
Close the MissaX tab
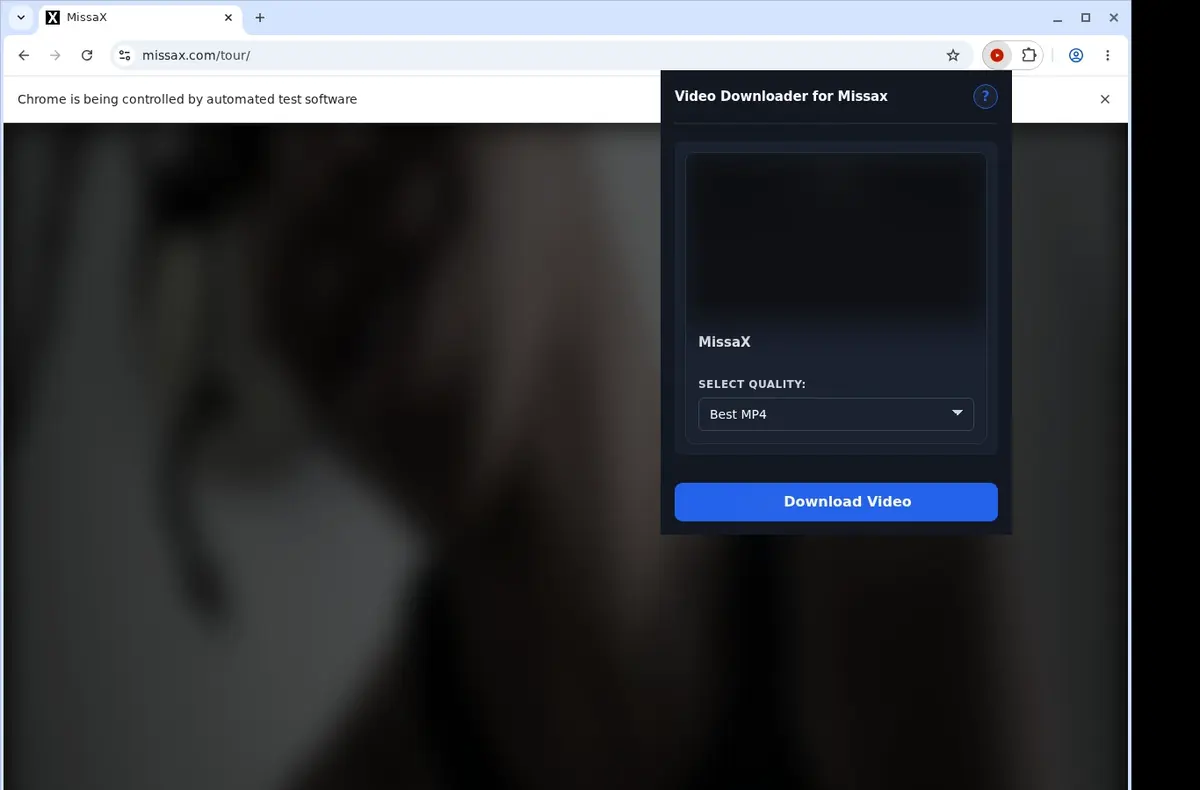pyautogui.click(x=228, y=18)
